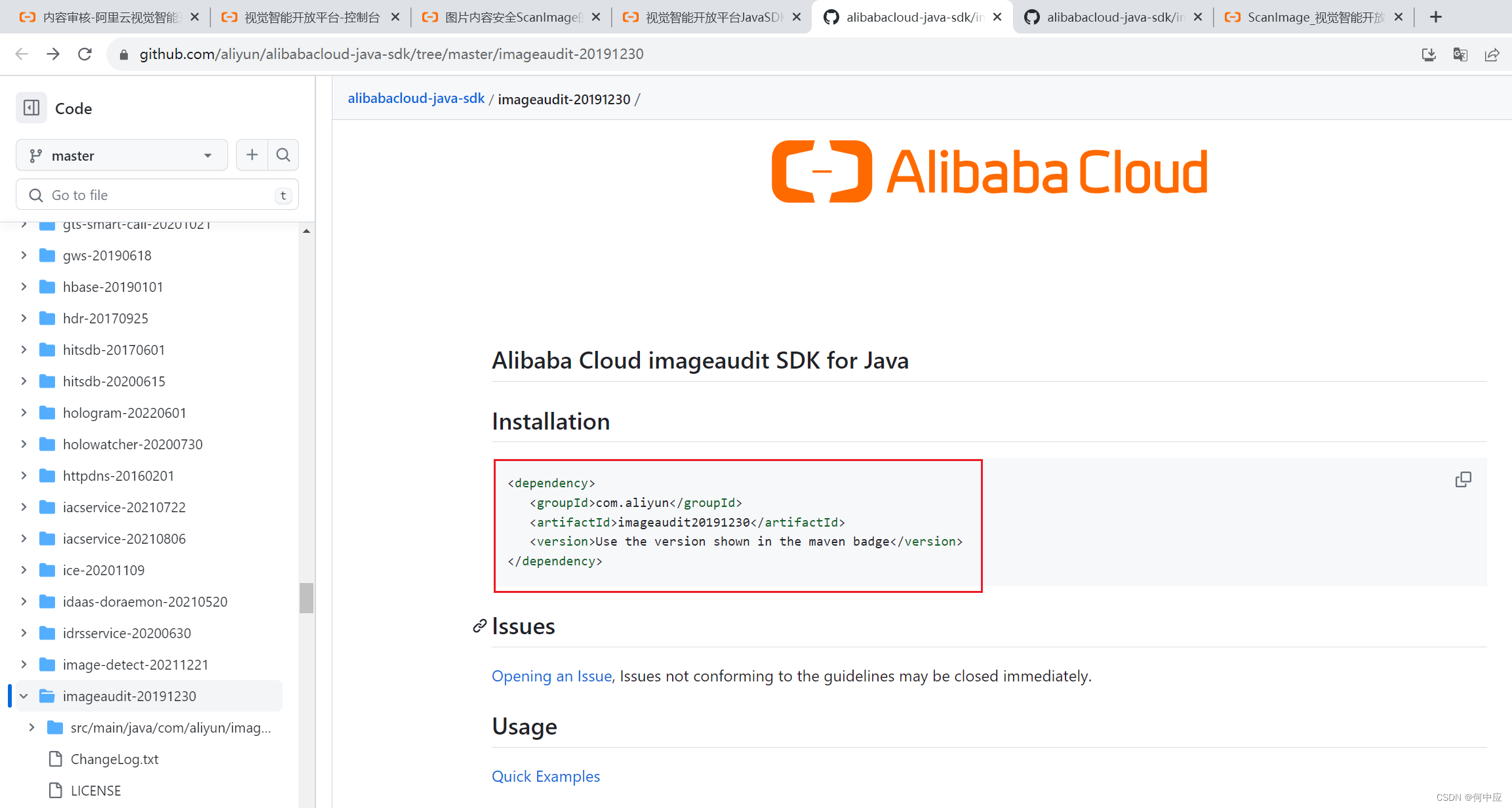Click the add file plus icon
Screen dimensions: 1512x808
pyautogui.click(x=252, y=155)
